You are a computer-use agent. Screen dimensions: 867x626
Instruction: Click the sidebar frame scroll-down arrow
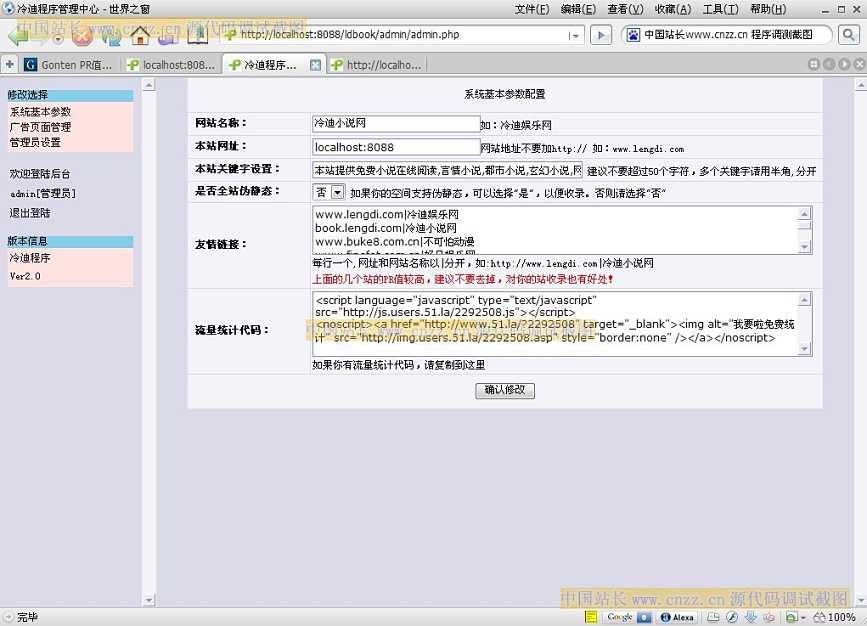(x=149, y=600)
